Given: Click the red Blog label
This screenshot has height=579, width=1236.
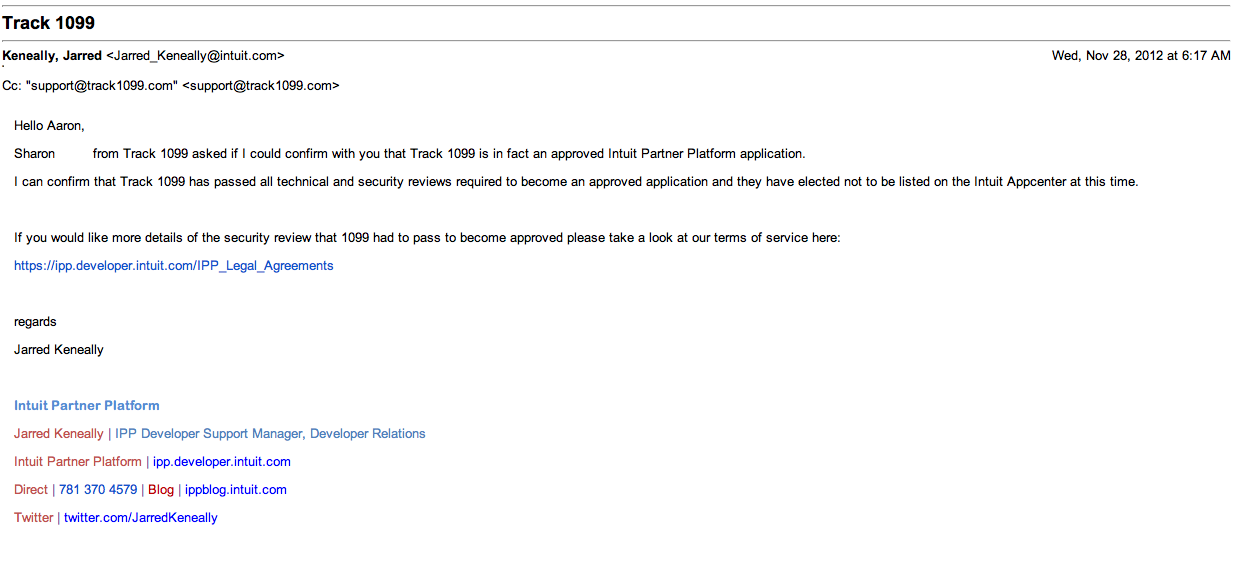Looking at the screenshot, I should (x=161, y=490).
